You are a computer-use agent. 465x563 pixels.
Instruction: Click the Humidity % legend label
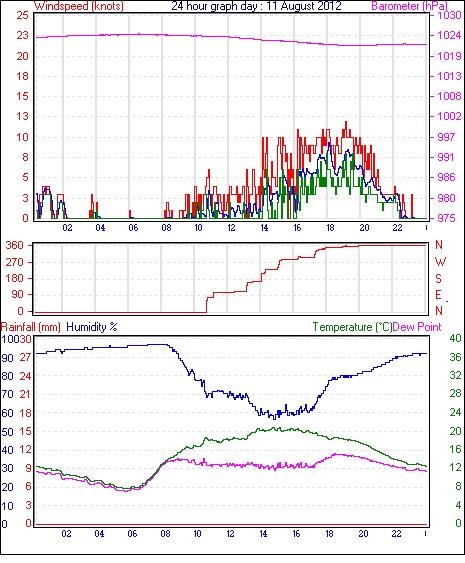pos(92,327)
